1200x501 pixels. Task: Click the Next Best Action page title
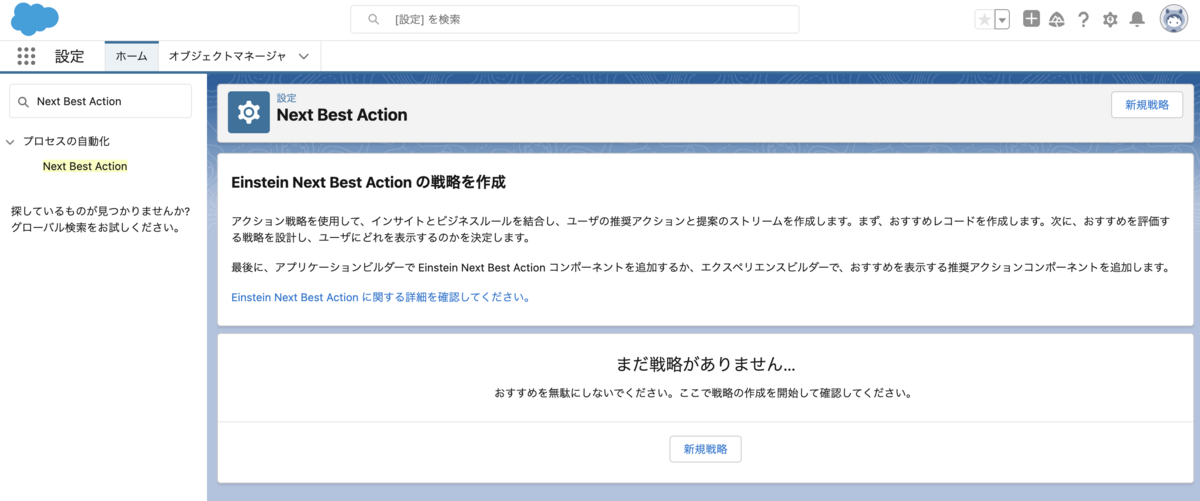pyautogui.click(x=342, y=115)
